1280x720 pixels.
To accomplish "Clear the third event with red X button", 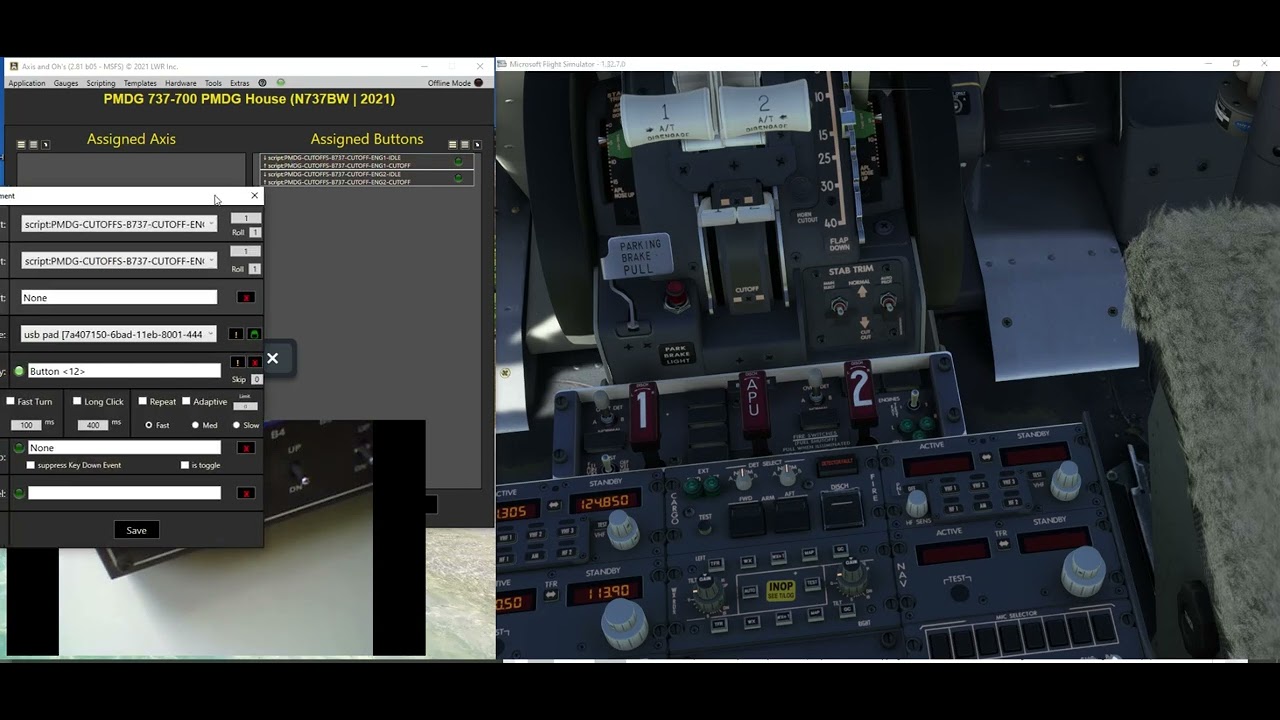I will click(246, 297).
